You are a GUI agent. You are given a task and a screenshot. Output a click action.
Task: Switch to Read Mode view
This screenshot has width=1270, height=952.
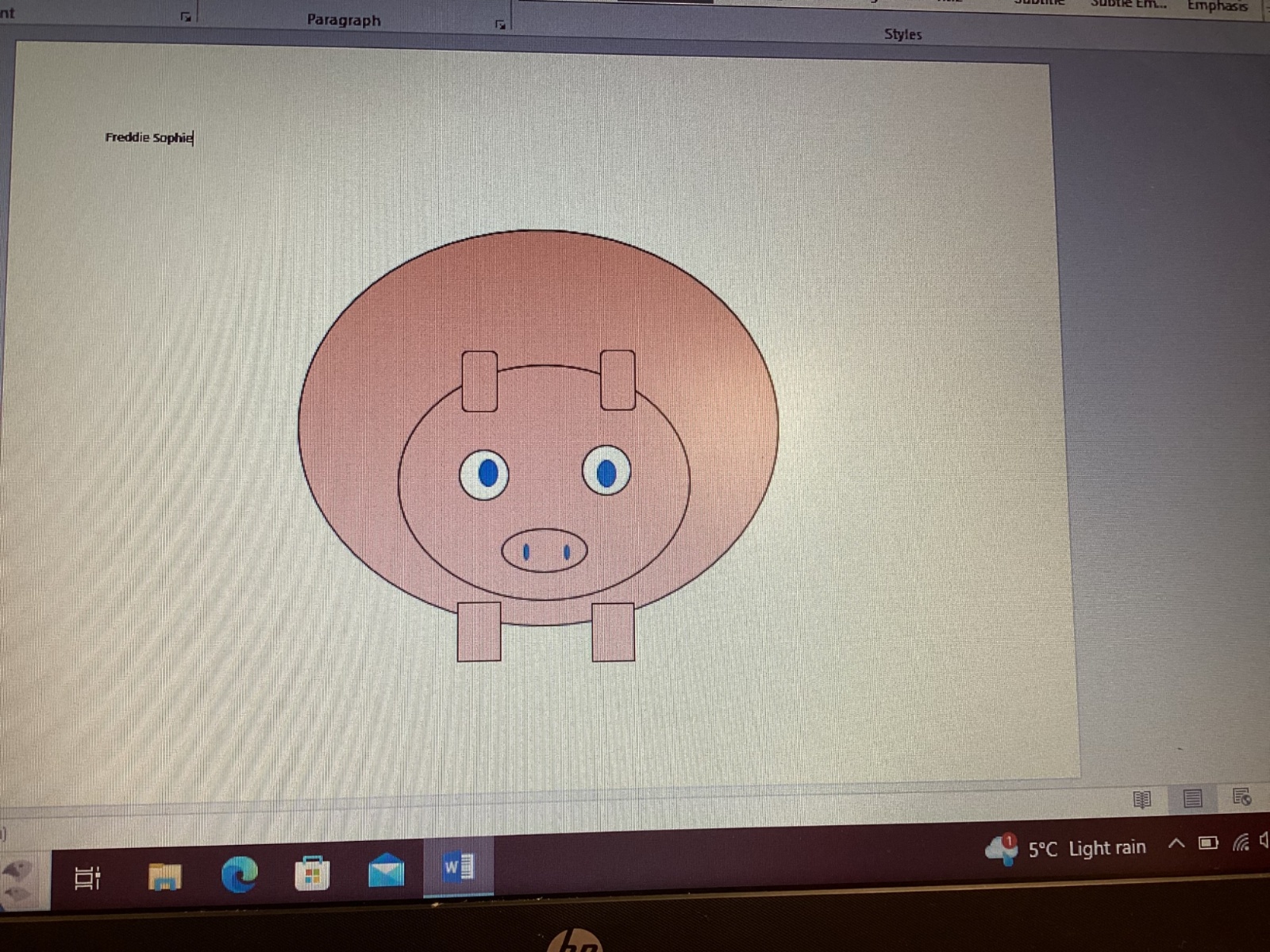(1141, 799)
